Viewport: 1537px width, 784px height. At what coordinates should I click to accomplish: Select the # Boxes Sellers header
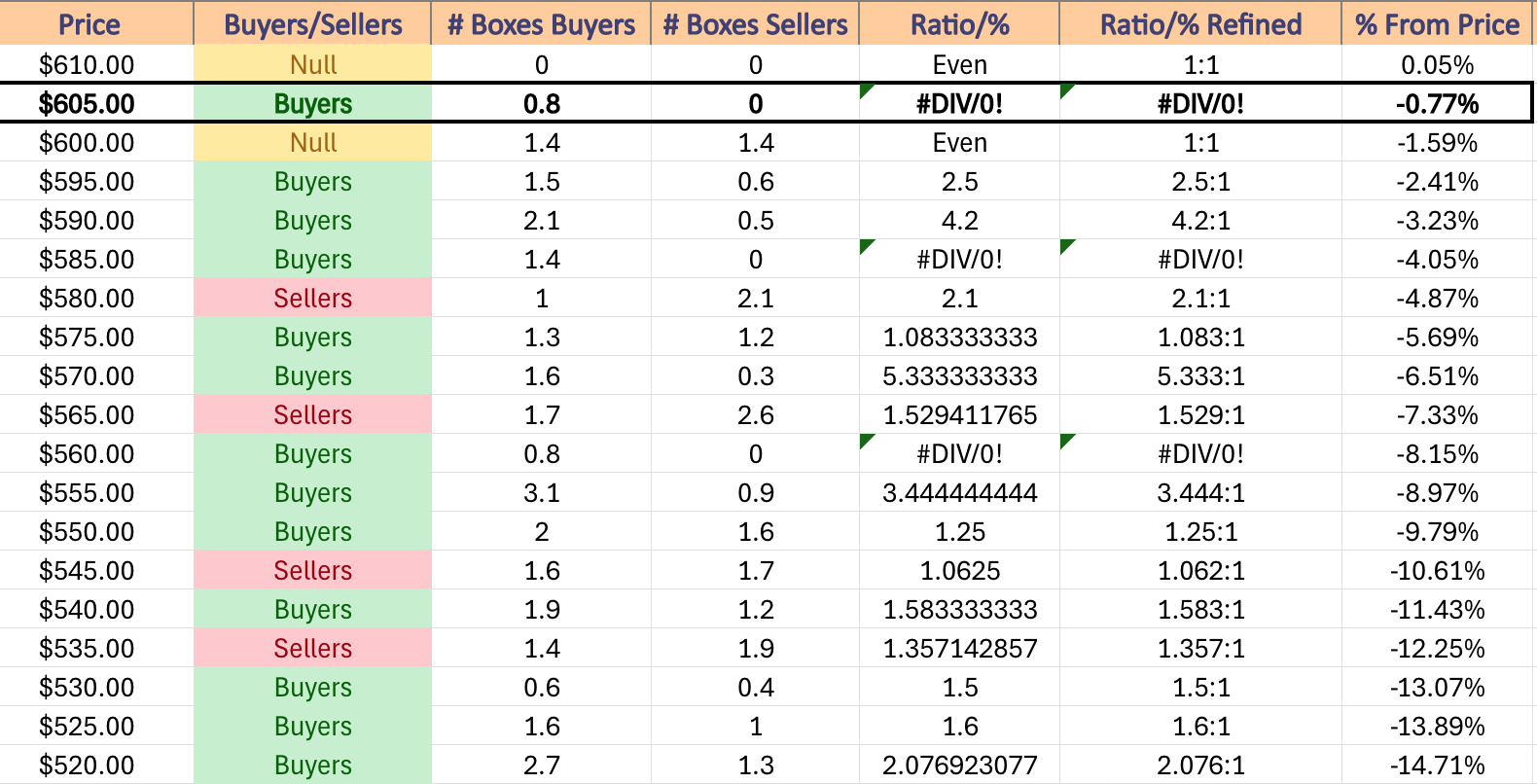(x=755, y=23)
